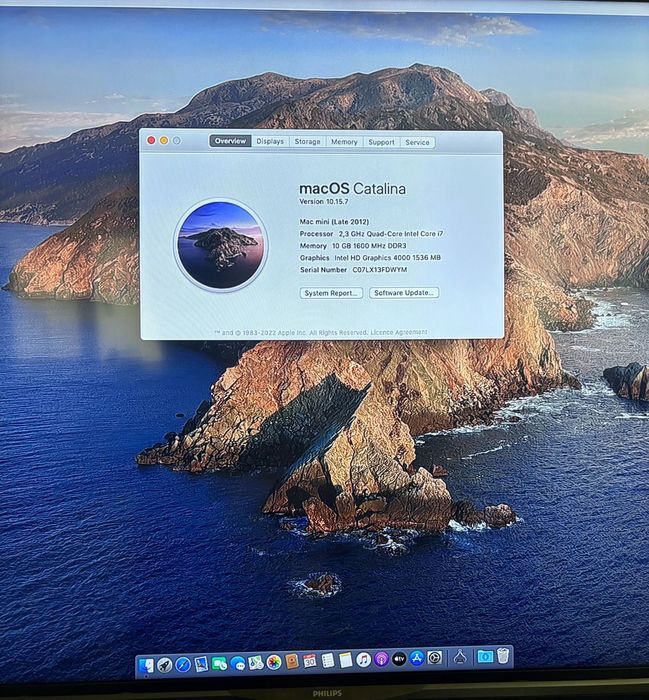Open Music app in the Dock
This screenshot has height=700, width=649.
(363, 659)
